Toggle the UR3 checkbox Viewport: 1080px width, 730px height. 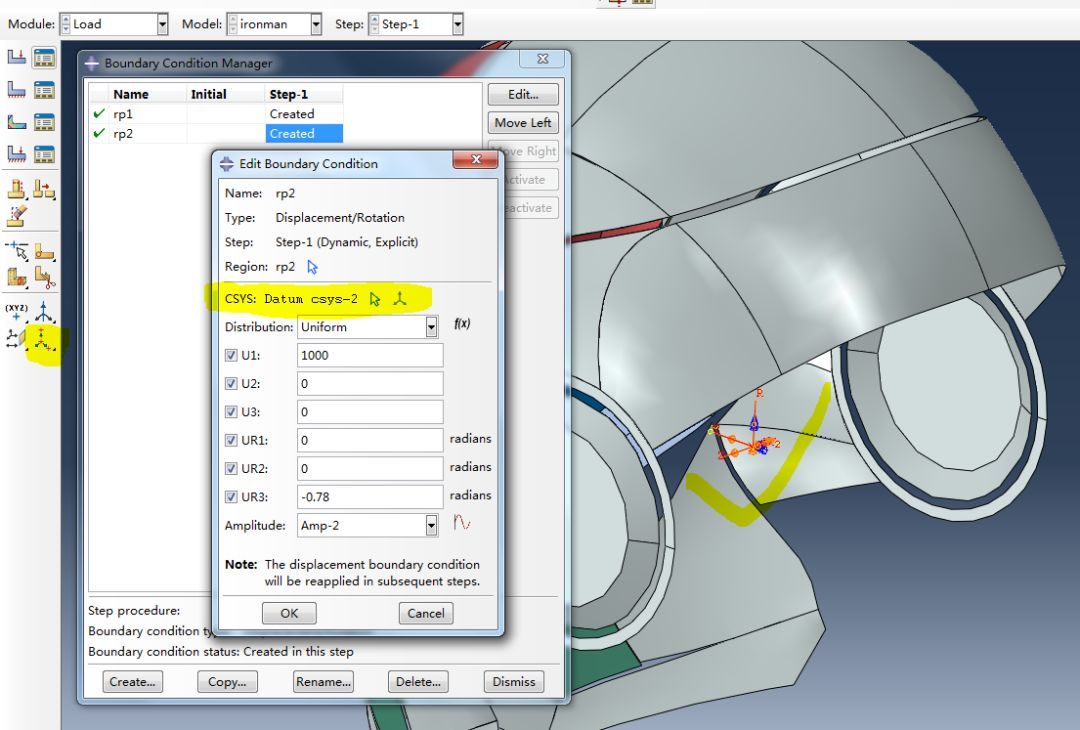click(231, 497)
